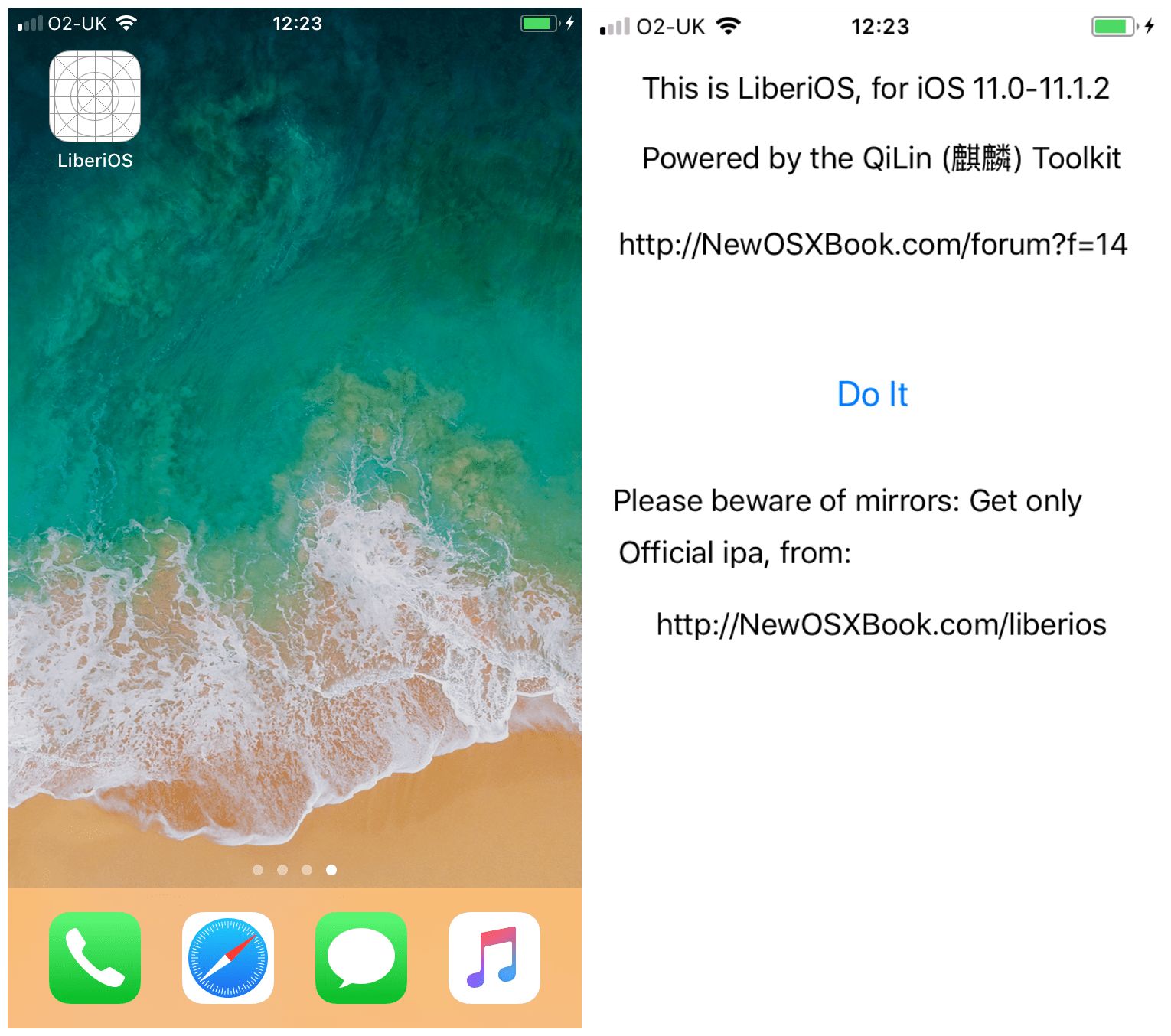The height and width of the screenshot is (1036, 1171).
Task: Click "This is LiberiOS, for iOS 11.0-11.1.2" text
Action: 876,89
